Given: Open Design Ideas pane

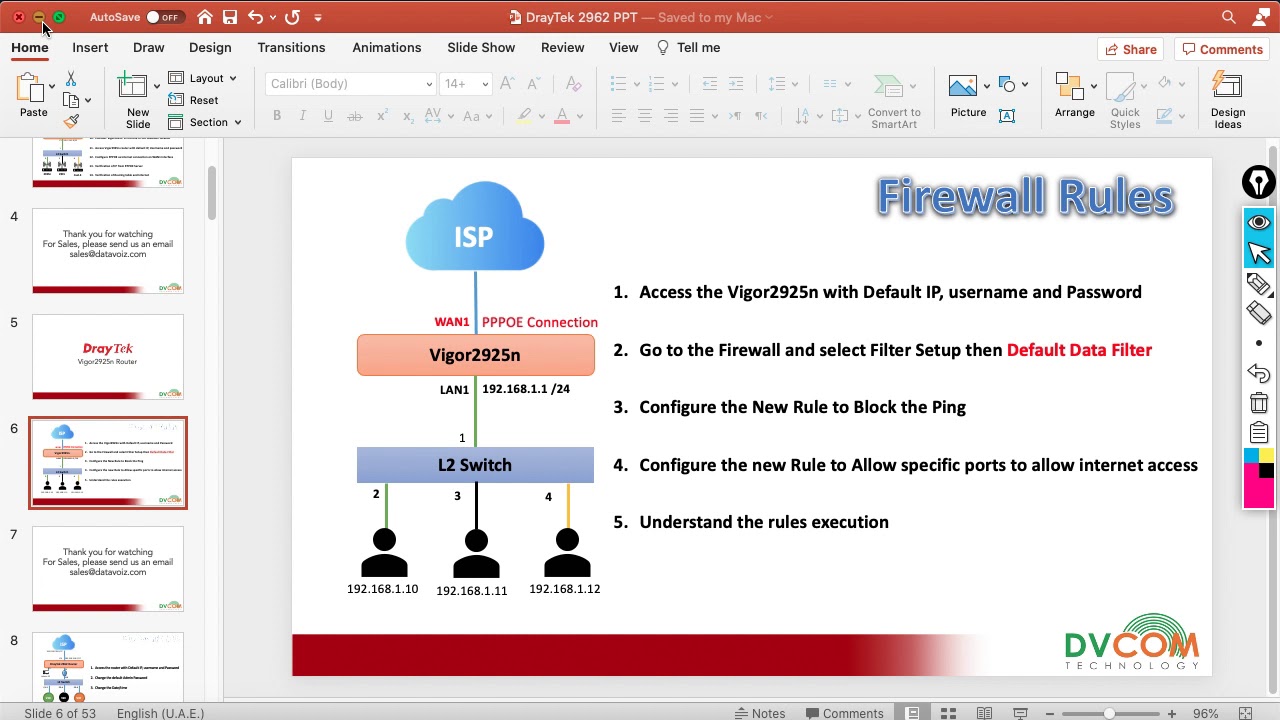Looking at the screenshot, I should (x=1227, y=100).
